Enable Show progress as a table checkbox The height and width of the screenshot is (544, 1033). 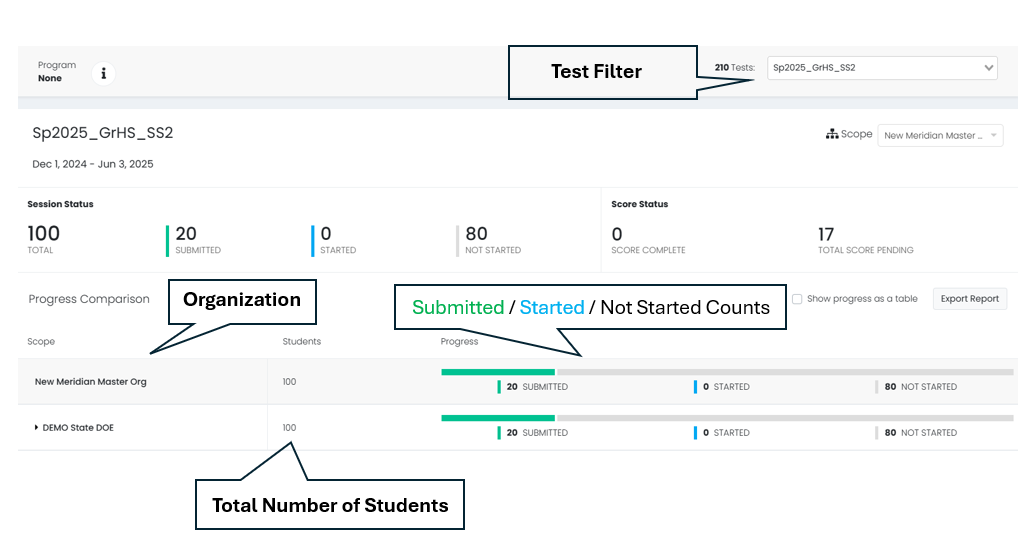tap(797, 299)
